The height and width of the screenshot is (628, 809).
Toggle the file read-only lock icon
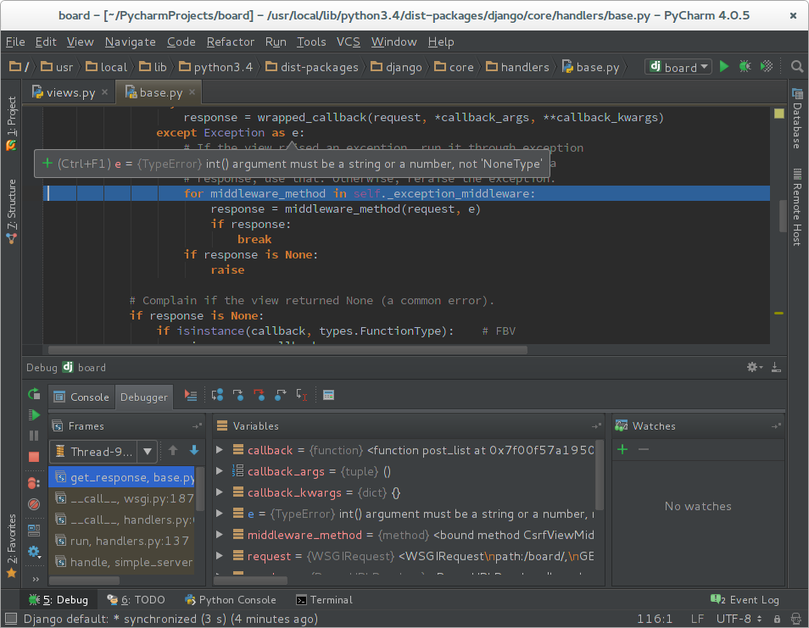[776, 619]
